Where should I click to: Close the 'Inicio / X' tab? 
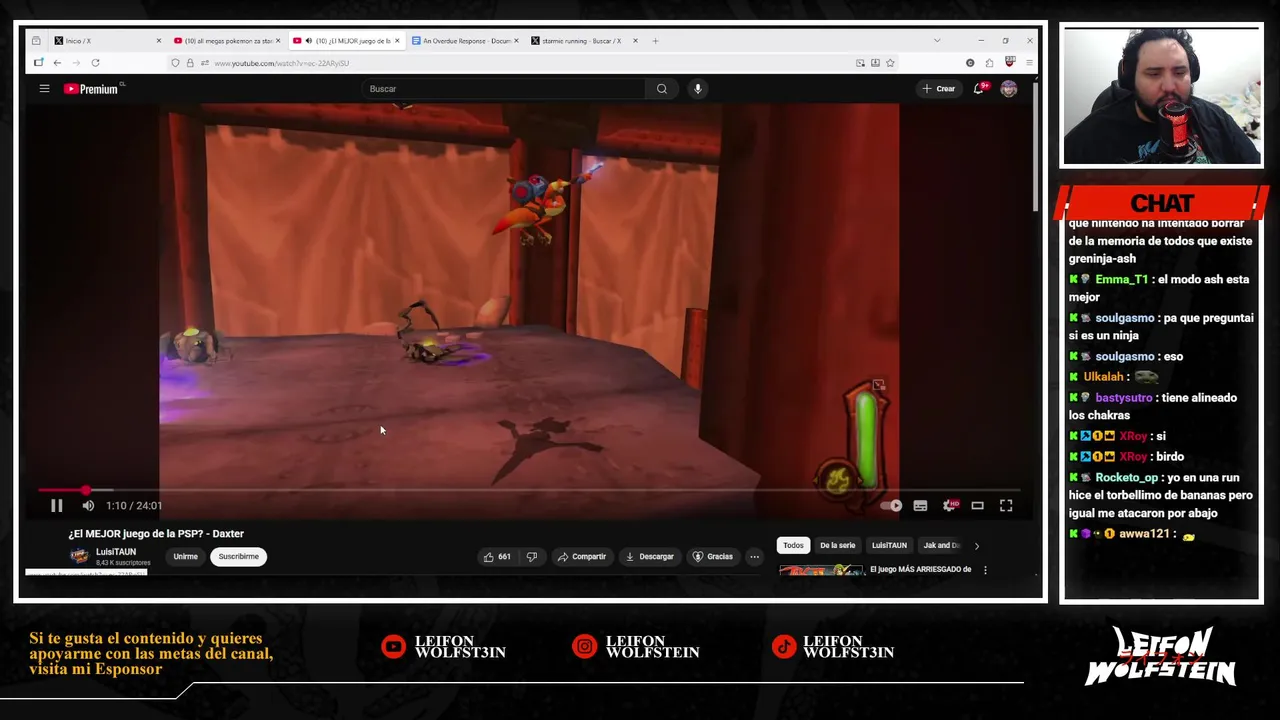pyautogui.click(x=158, y=41)
